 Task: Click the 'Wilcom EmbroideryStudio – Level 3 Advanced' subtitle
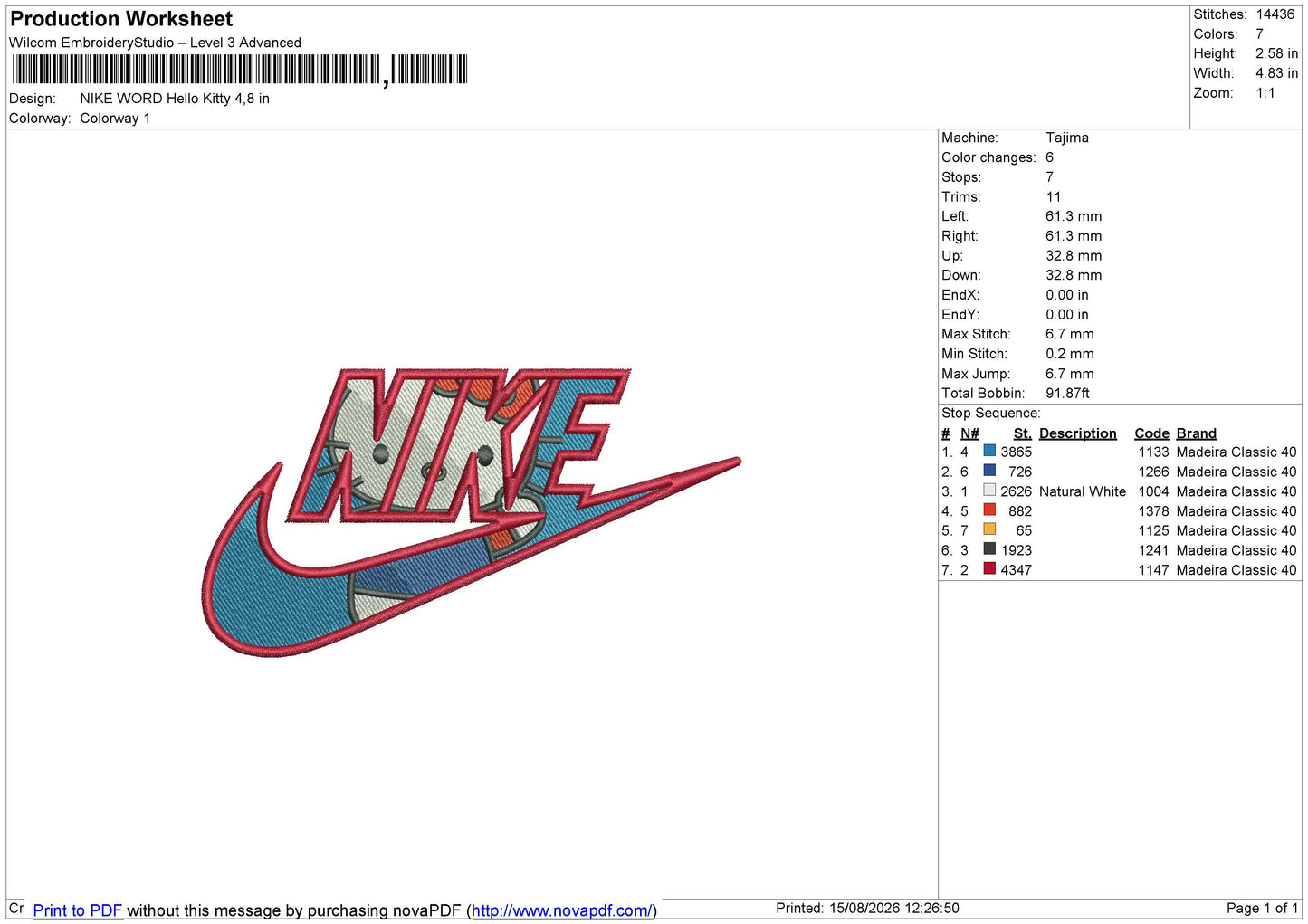(155, 43)
